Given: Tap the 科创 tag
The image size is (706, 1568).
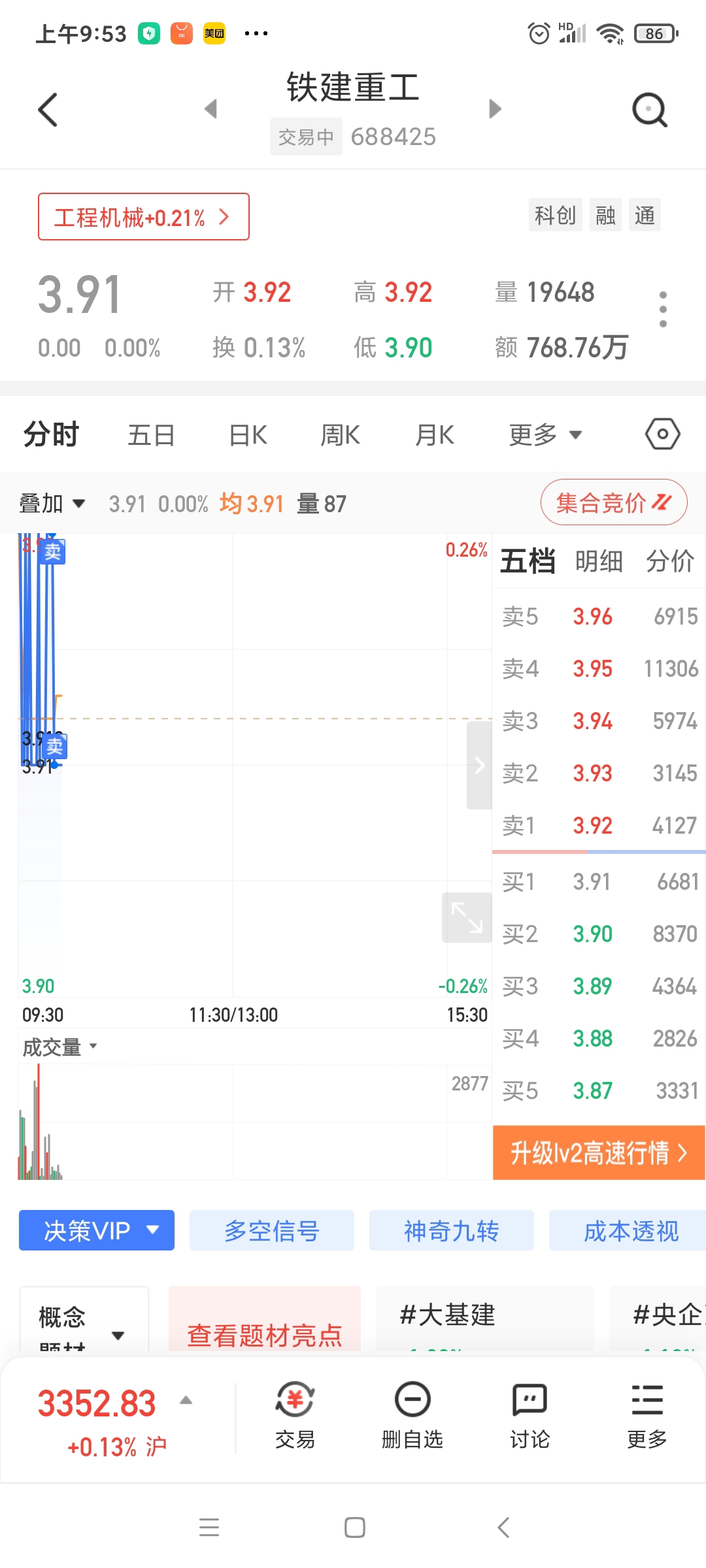Looking at the screenshot, I should click(x=556, y=215).
